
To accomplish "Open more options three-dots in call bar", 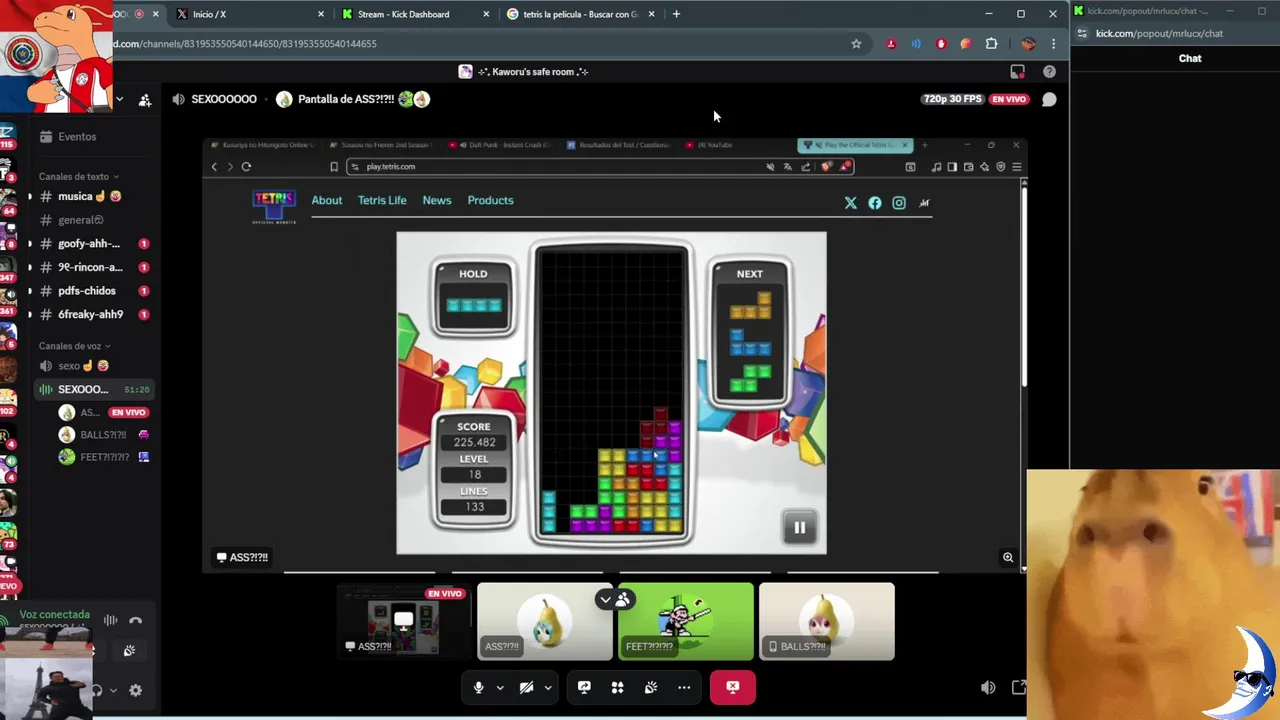I will [x=684, y=687].
